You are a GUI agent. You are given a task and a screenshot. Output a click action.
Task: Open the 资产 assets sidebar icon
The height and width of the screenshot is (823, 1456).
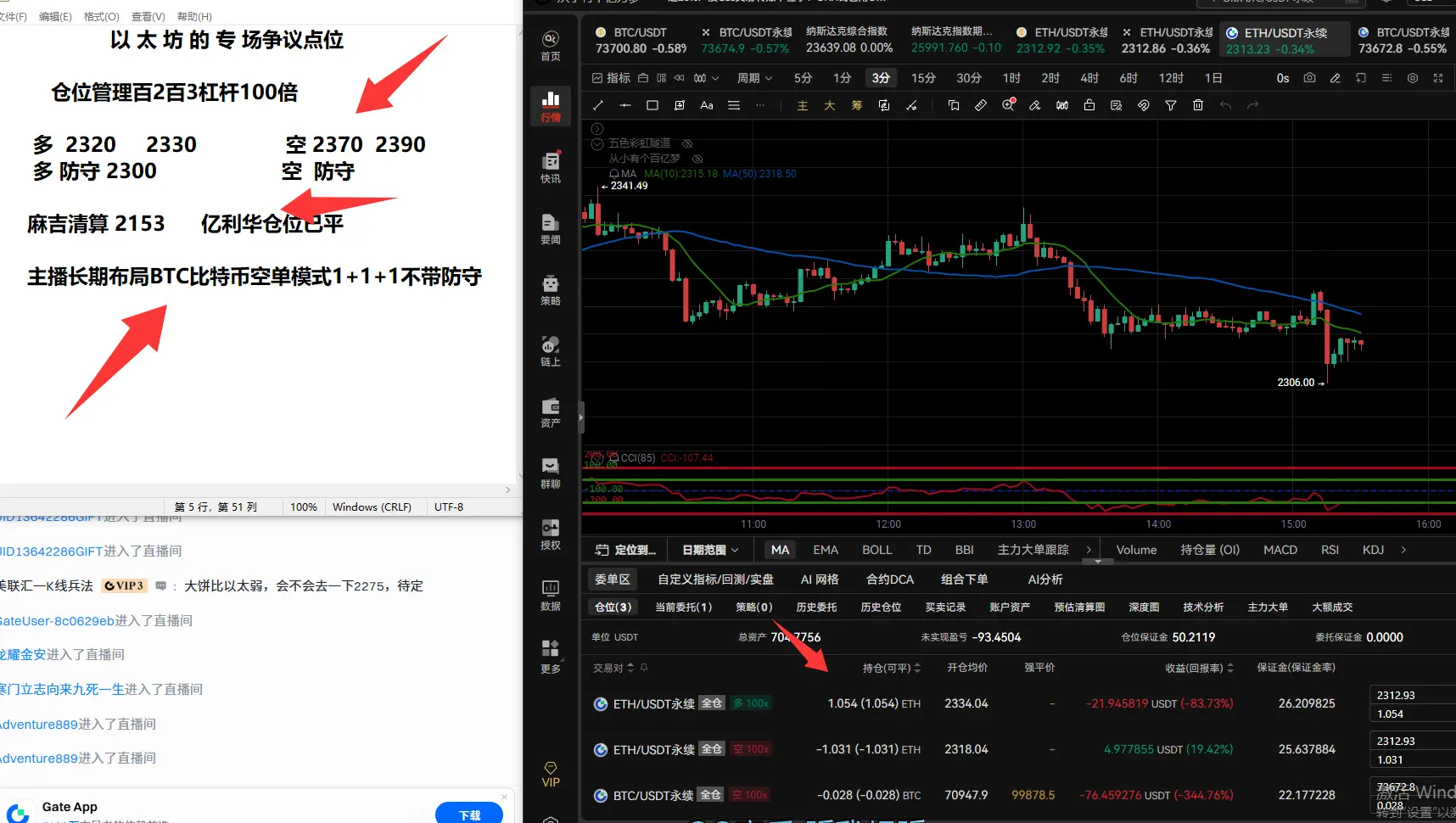[x=551, y=412]
